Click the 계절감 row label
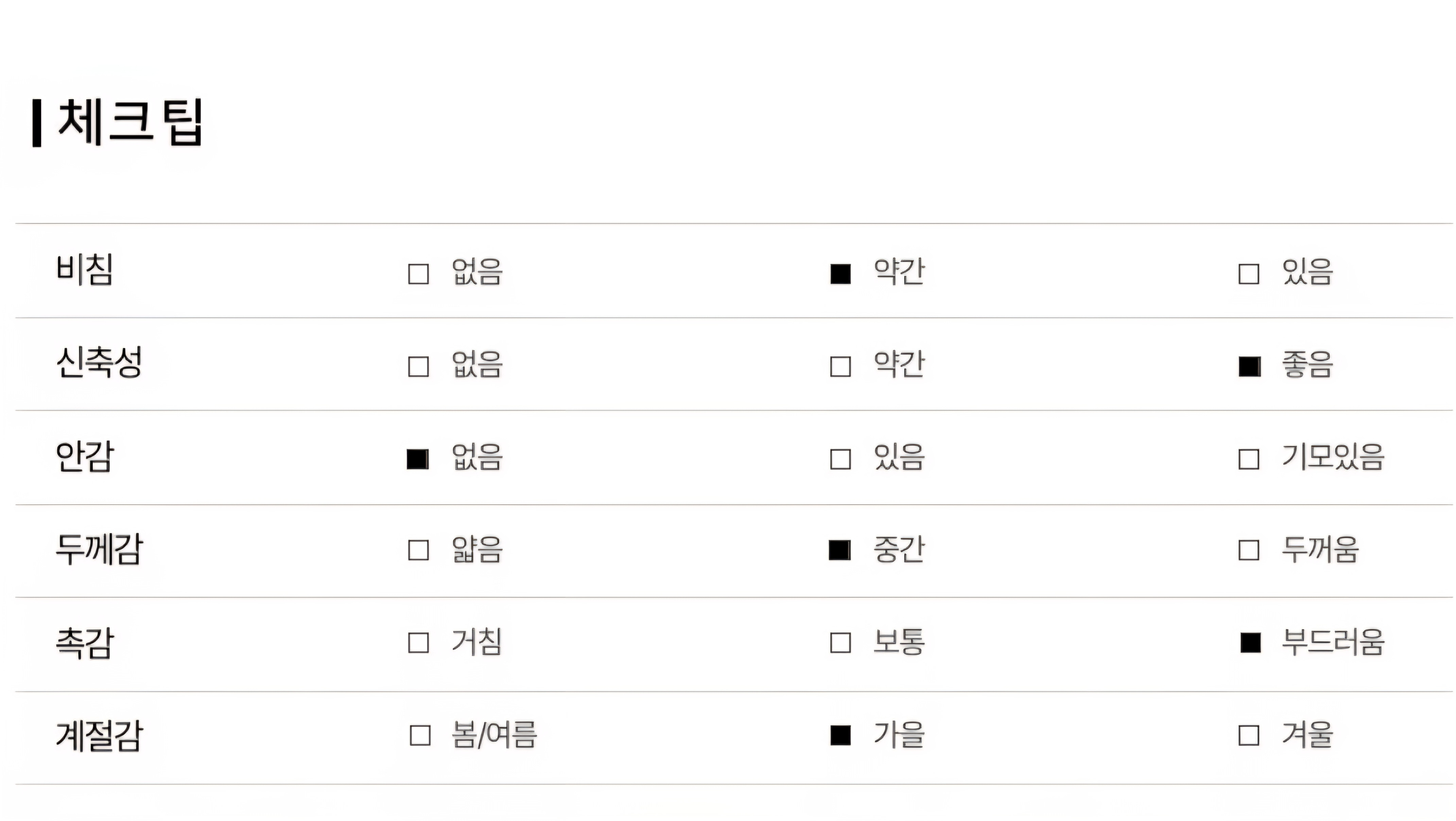The width and height of the screenshot is (1456, 821). (100, 736)
